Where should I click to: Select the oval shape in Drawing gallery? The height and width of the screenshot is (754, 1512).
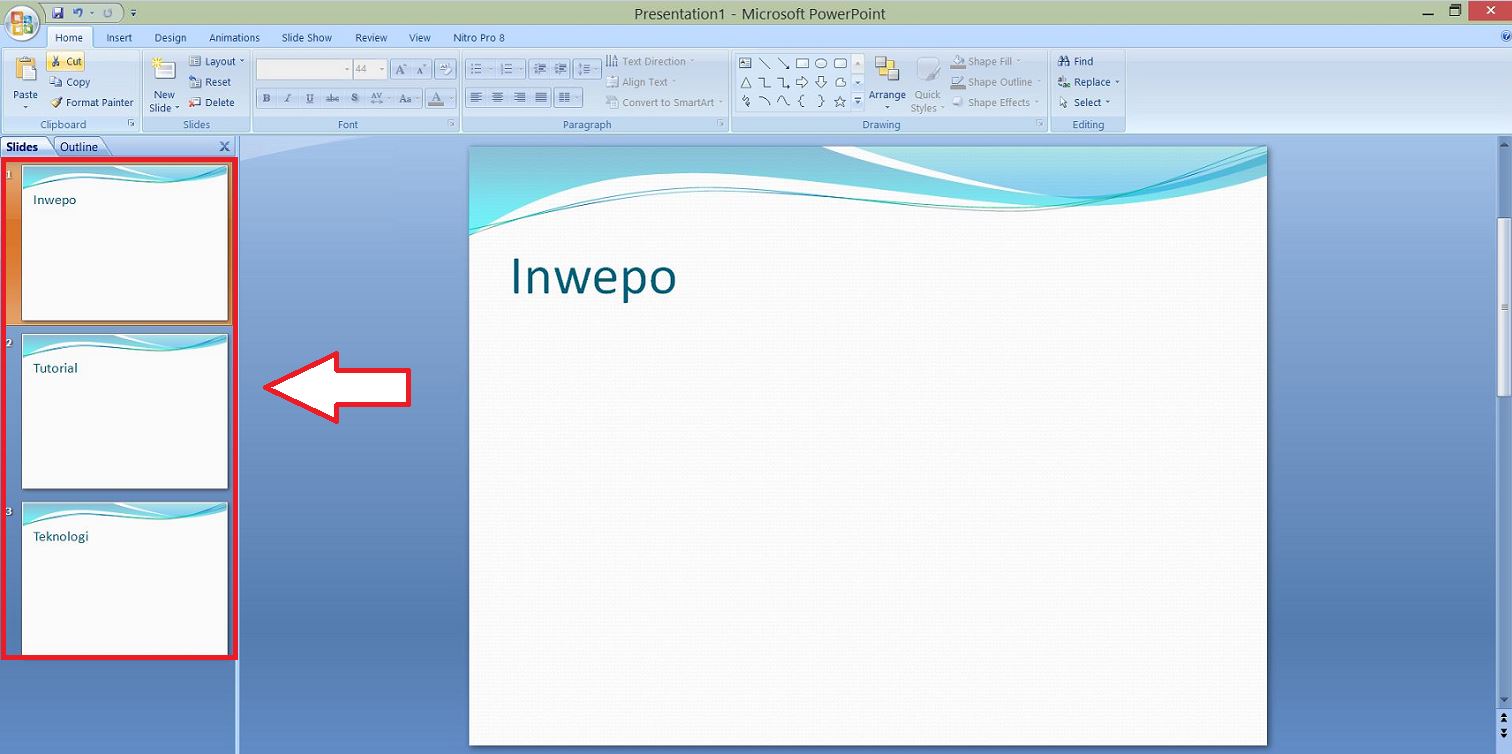(821, 63)
